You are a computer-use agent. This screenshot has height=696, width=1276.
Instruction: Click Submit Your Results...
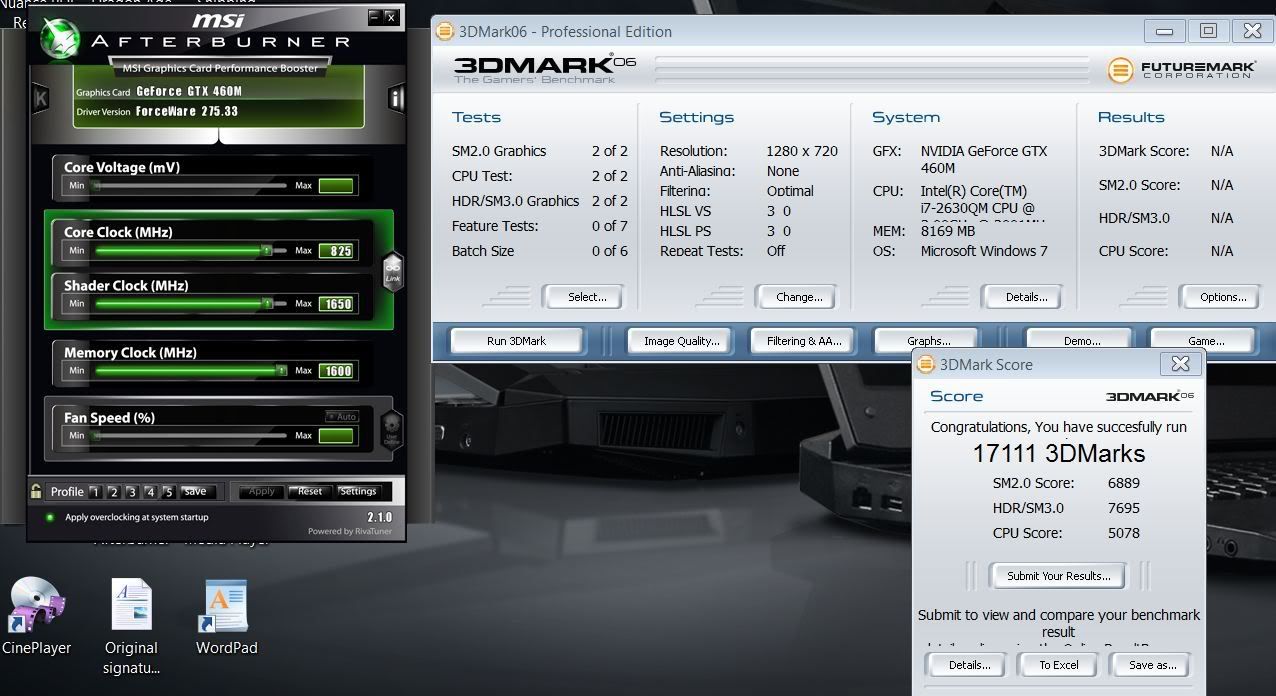(1058, 576)
